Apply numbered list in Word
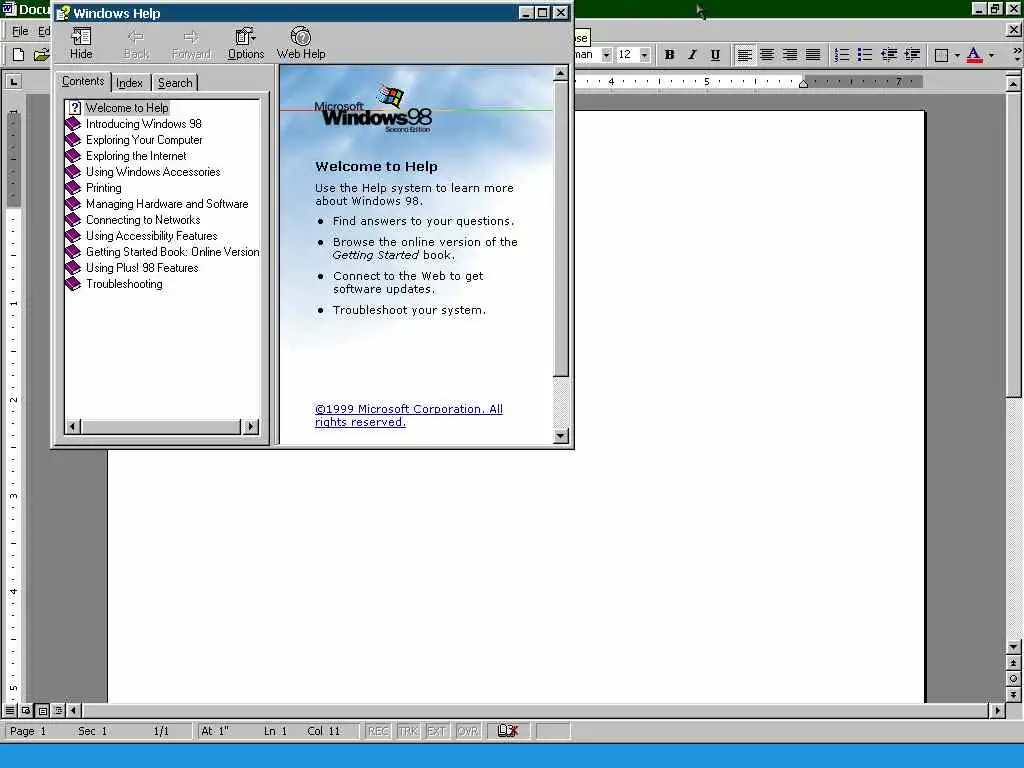1024x768 pixels. (x=842, y=55)
